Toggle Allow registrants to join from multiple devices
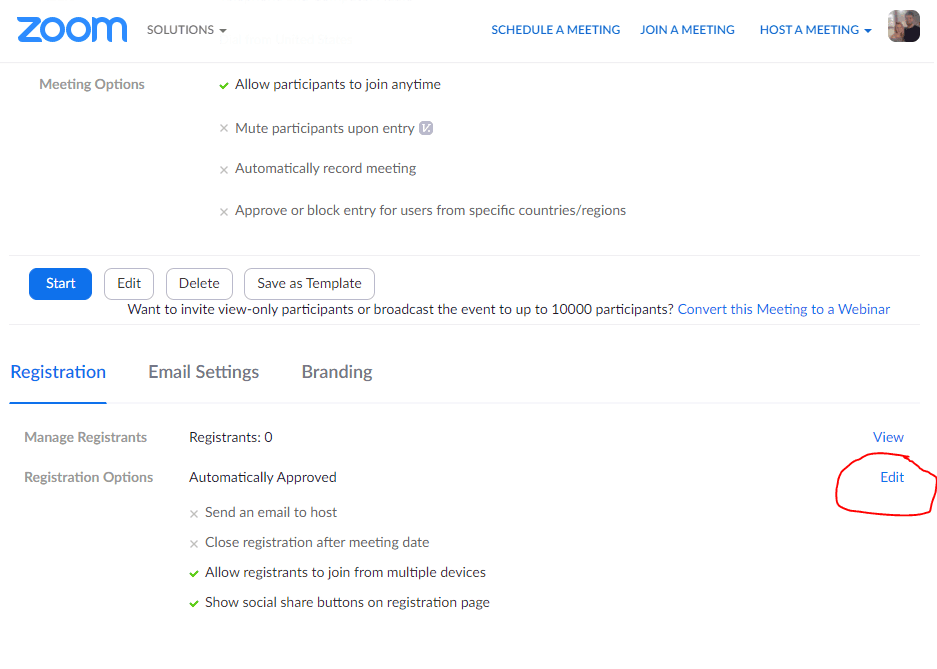 [x=193, y=572]
